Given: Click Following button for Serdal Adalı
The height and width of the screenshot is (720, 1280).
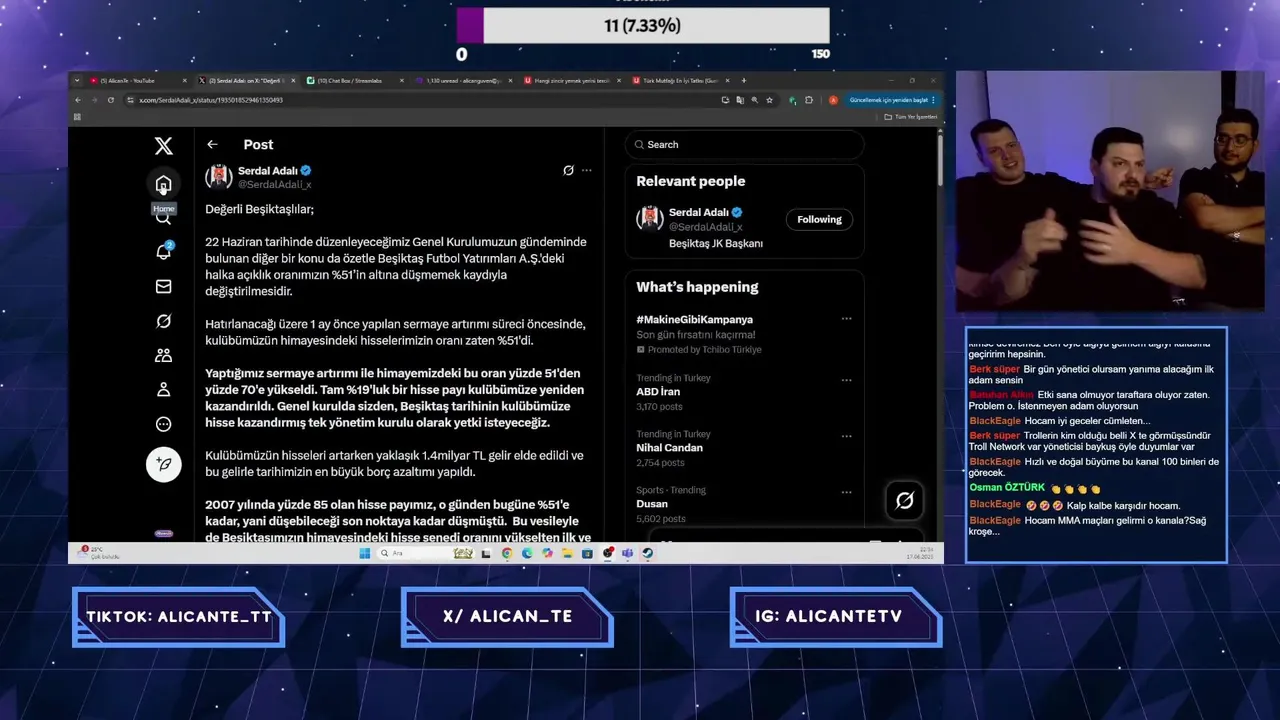Looking at the screenshot, I should tap(819, 220).
